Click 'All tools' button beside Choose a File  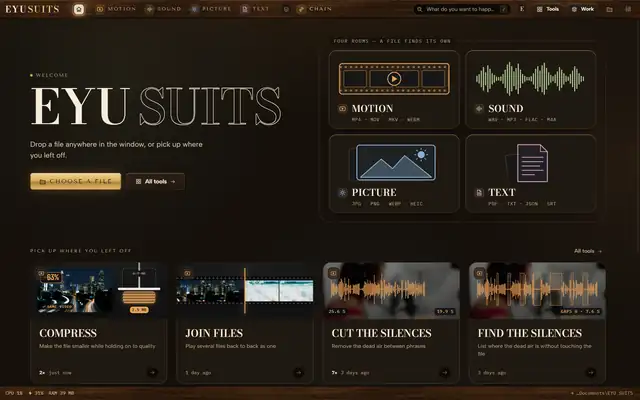click(155, 181)
